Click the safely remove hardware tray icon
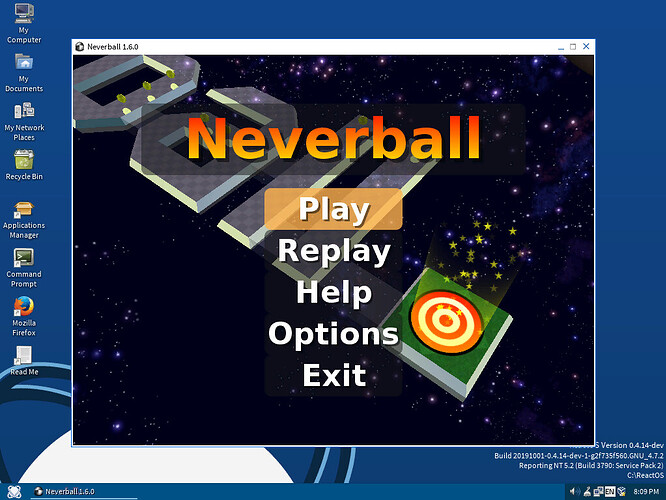 click(x=587, y=492)
